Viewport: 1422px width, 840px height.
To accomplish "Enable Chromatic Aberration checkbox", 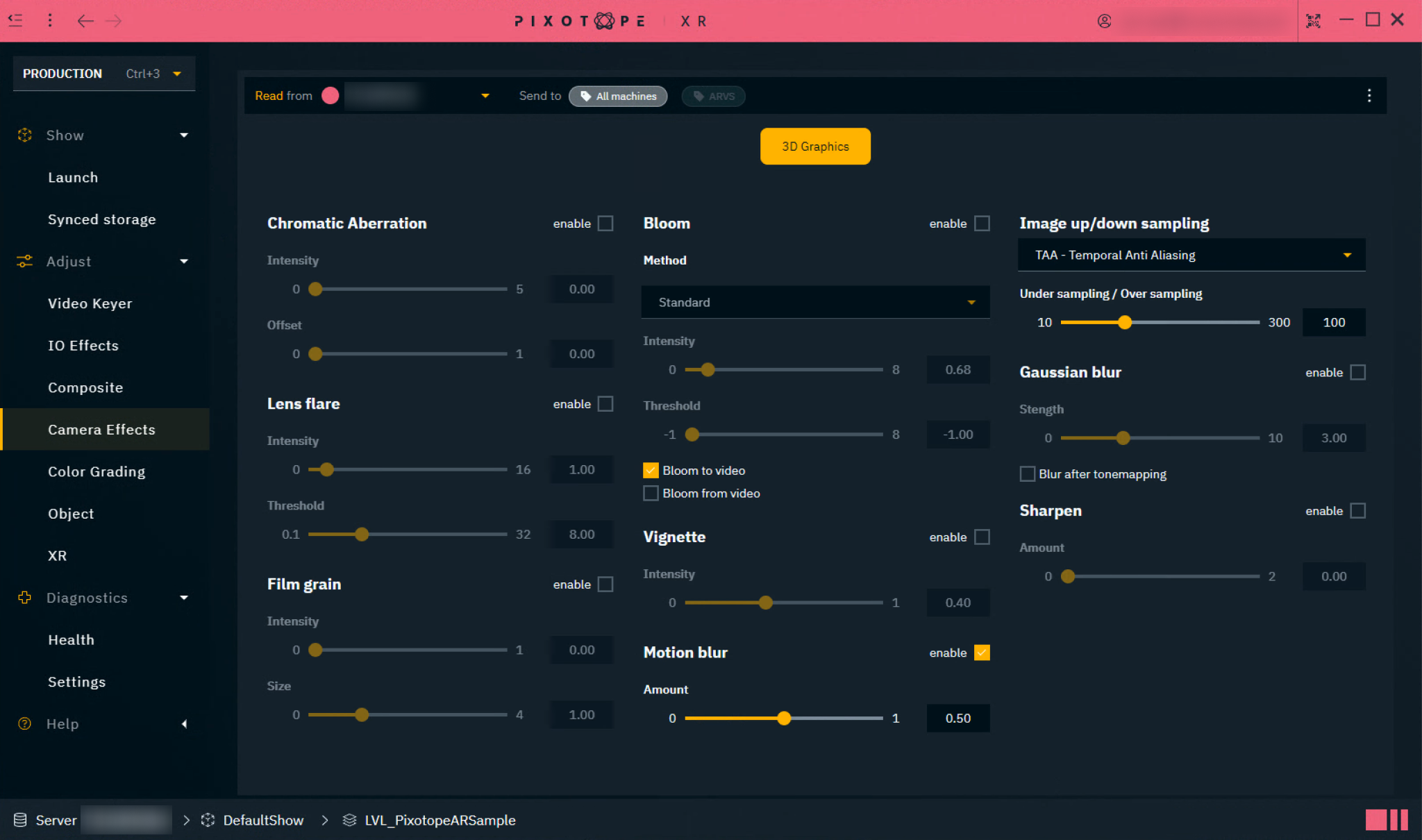I will tap(605, 224).
